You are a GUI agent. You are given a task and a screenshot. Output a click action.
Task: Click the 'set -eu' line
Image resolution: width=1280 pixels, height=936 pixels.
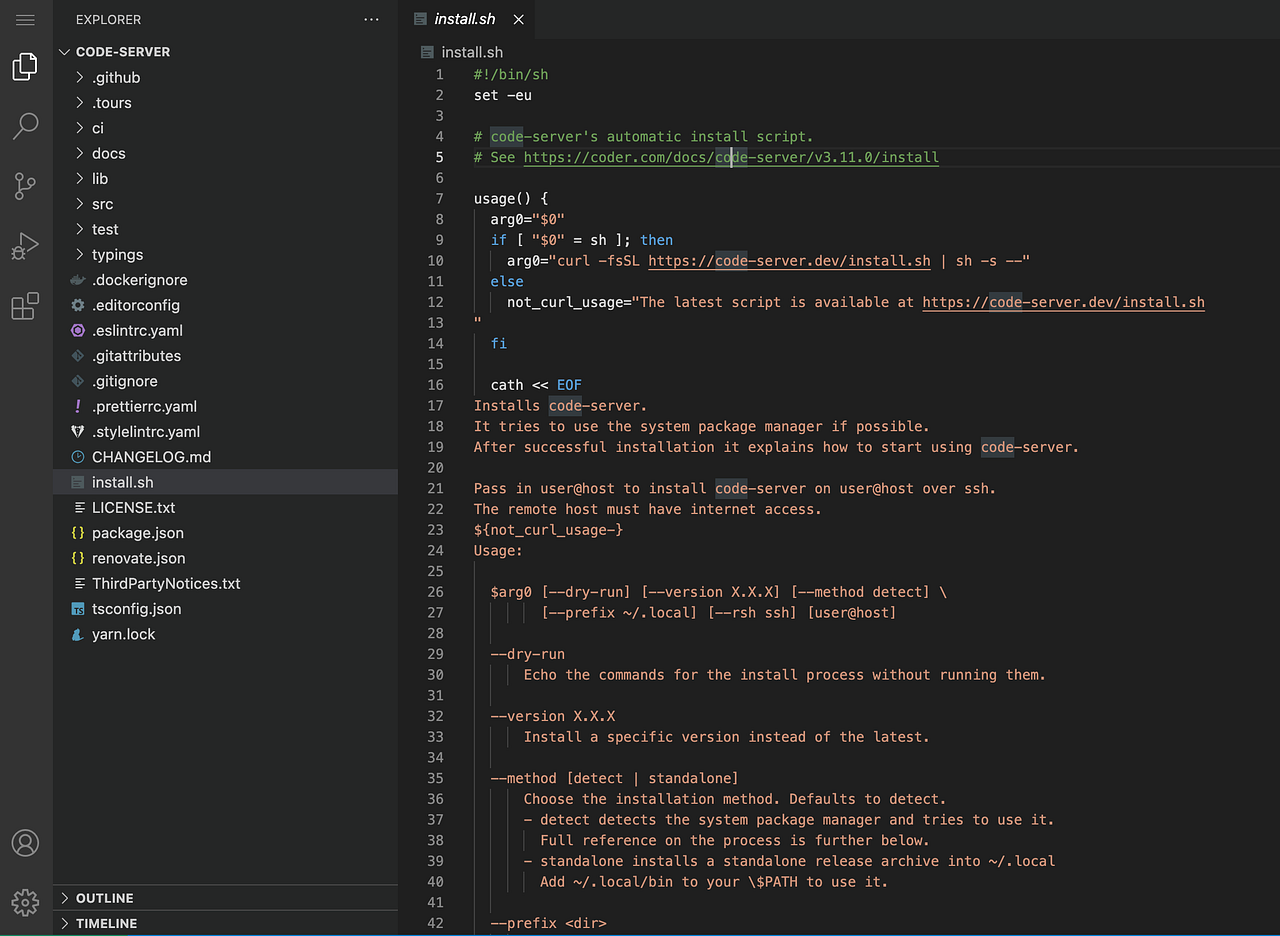(503, 95)
